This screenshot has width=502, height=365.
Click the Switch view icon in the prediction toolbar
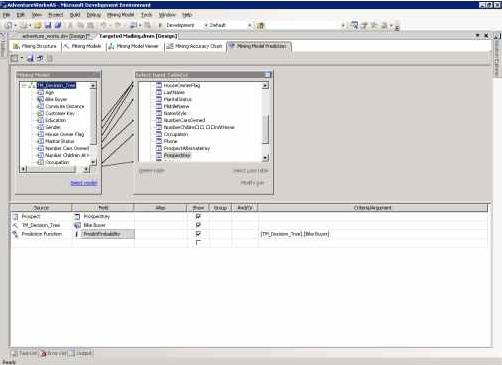pyautogui.click(x=14, y=59)
